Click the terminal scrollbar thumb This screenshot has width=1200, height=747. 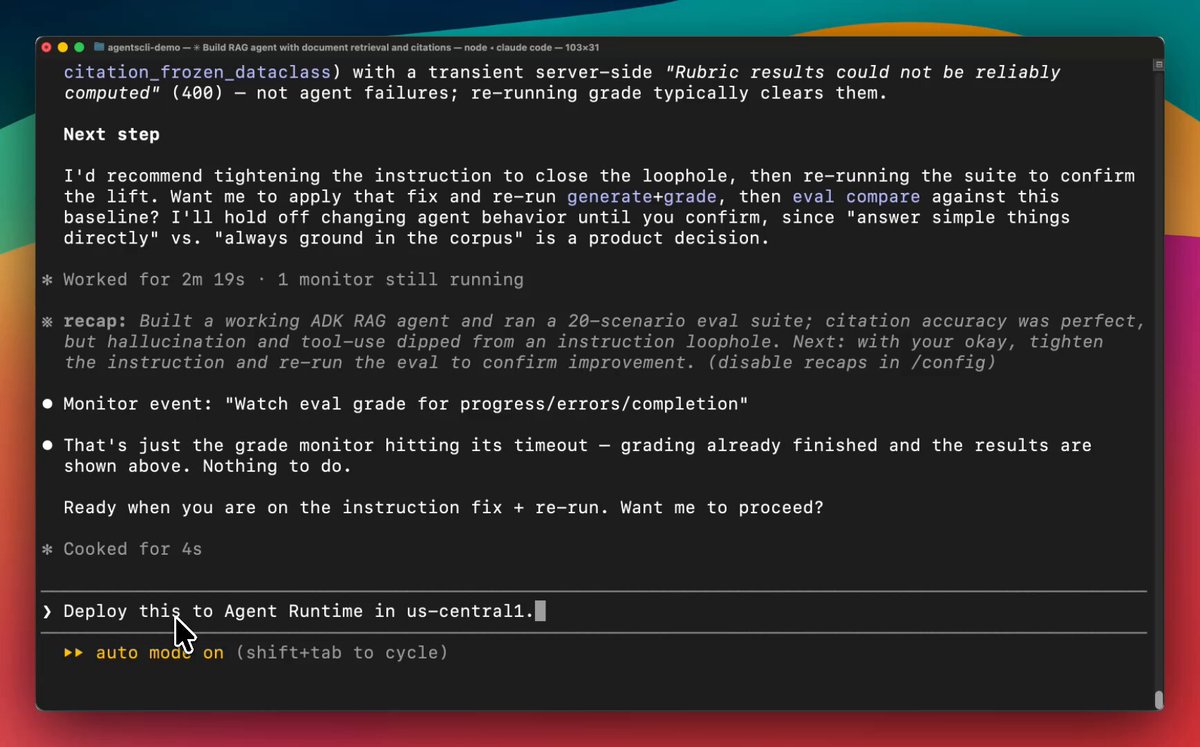click(x=1158, y=699)
